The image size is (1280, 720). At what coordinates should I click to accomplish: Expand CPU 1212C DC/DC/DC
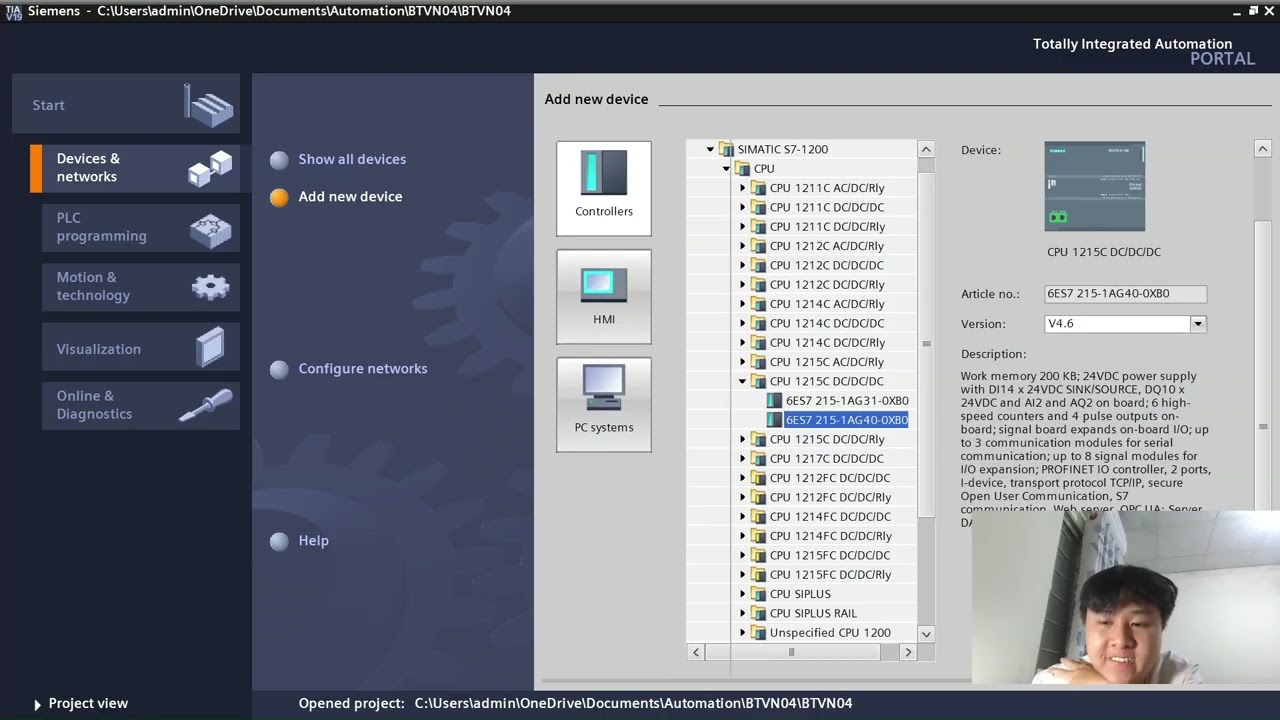(x=743, y=266)
